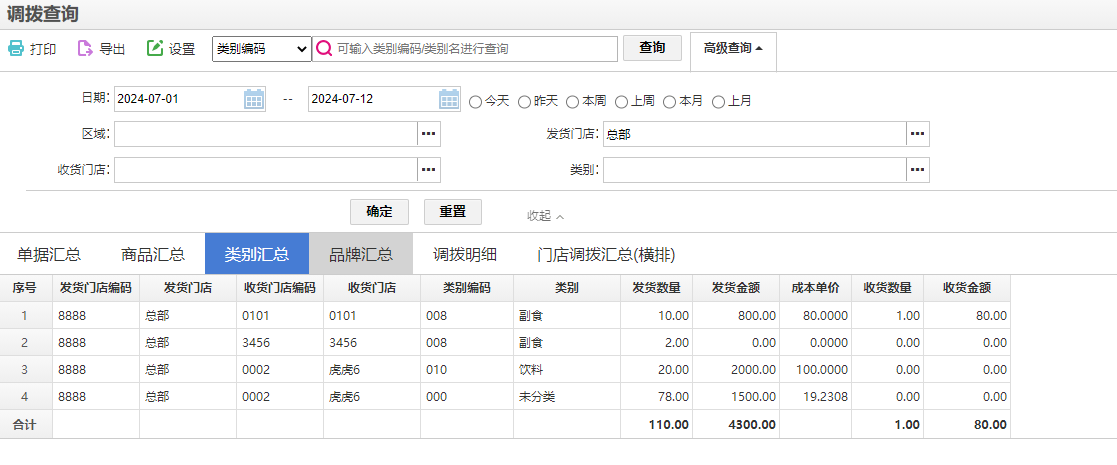Click the ellipsis button beside 发货门店
This screenshot has width=1117, height=465.
pyautogui.click(x=918, y=134)
